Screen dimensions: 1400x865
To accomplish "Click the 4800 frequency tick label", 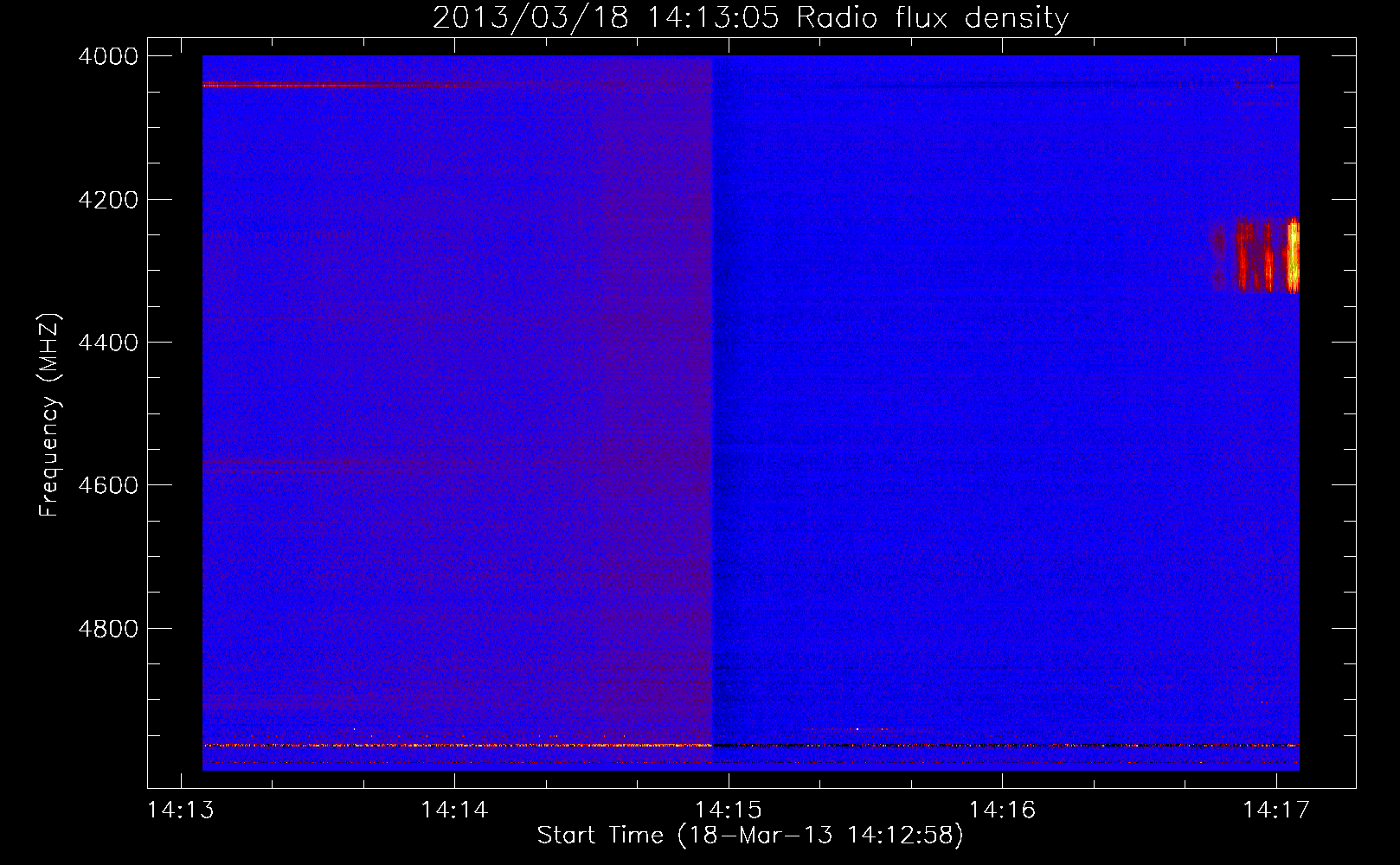I will [108, 629].
